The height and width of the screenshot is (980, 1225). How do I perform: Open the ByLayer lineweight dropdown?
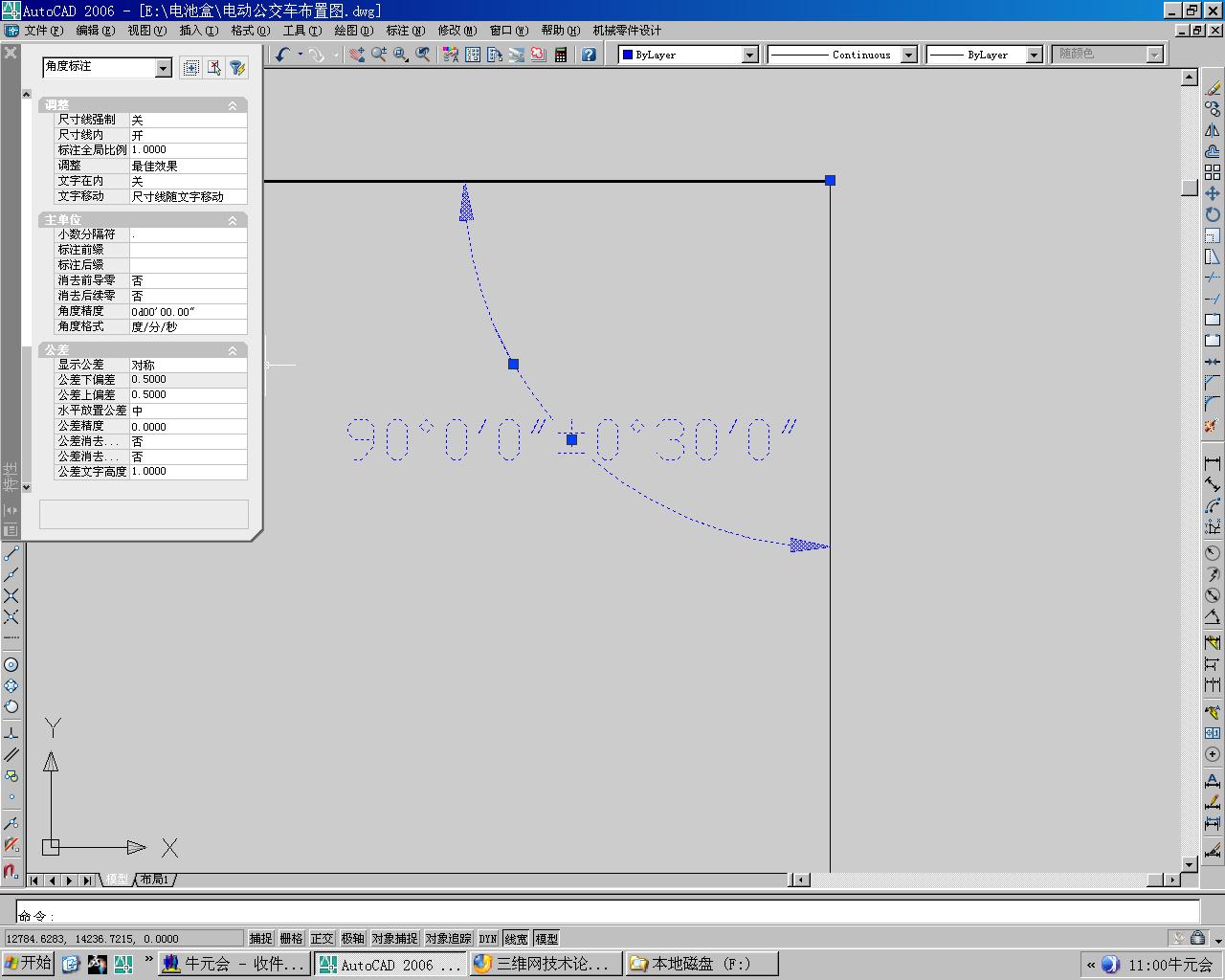coord(1034,55)
